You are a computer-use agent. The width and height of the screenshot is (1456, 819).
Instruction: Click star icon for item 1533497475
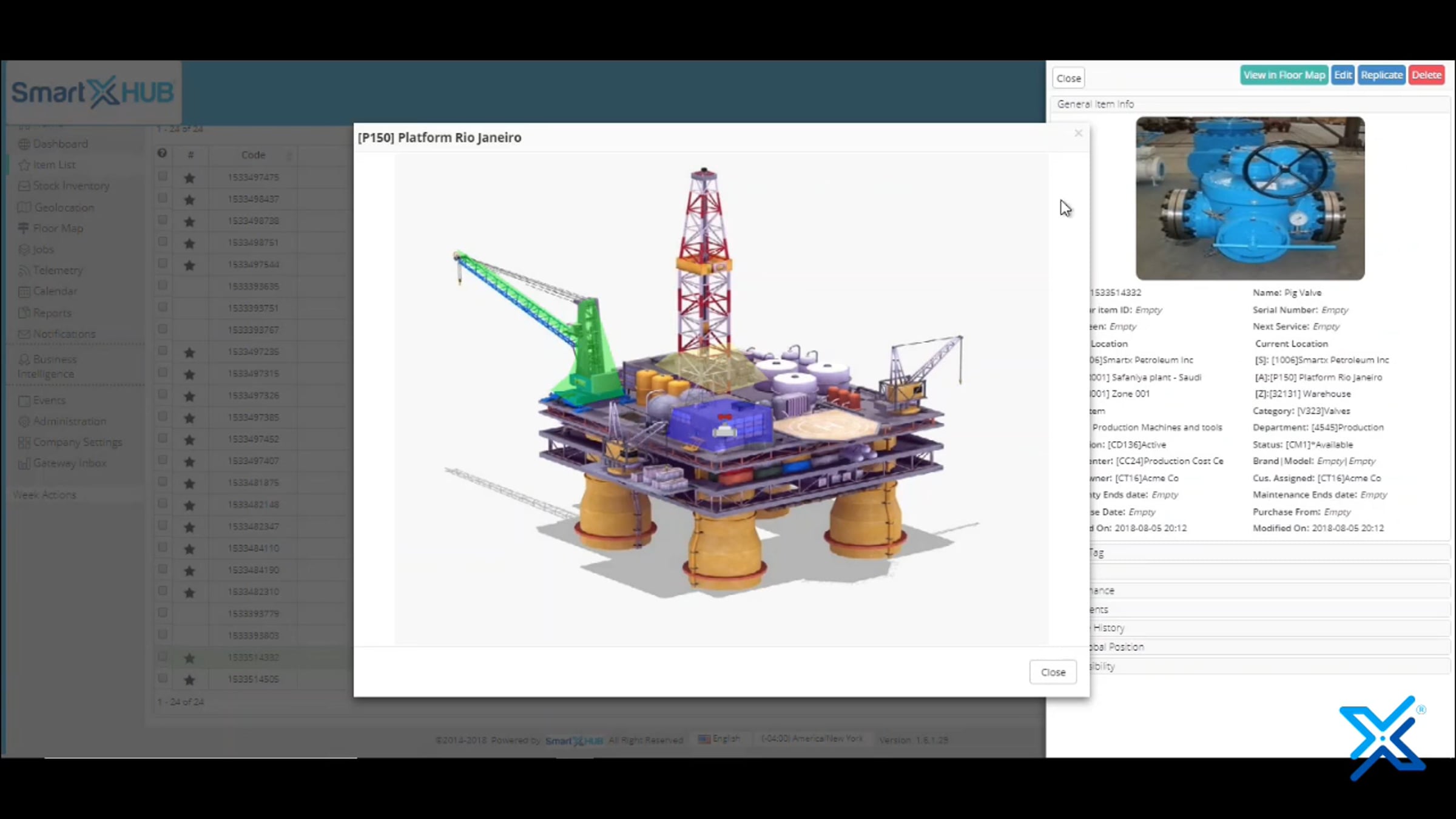point(189,178)
